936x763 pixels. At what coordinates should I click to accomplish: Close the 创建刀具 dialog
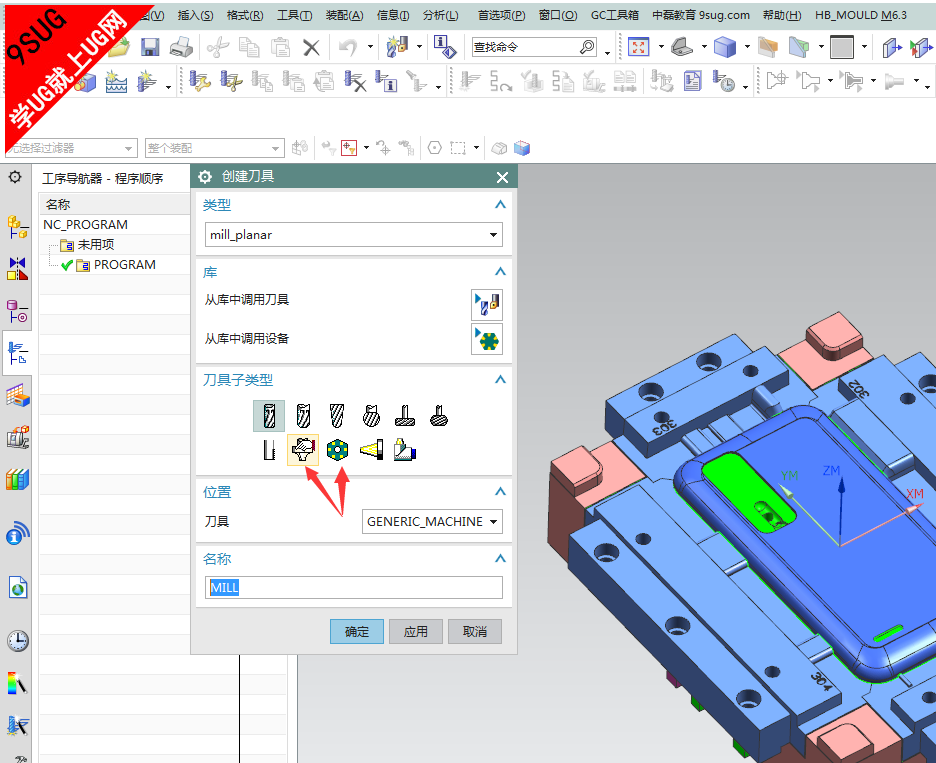(x=503, y=177)
